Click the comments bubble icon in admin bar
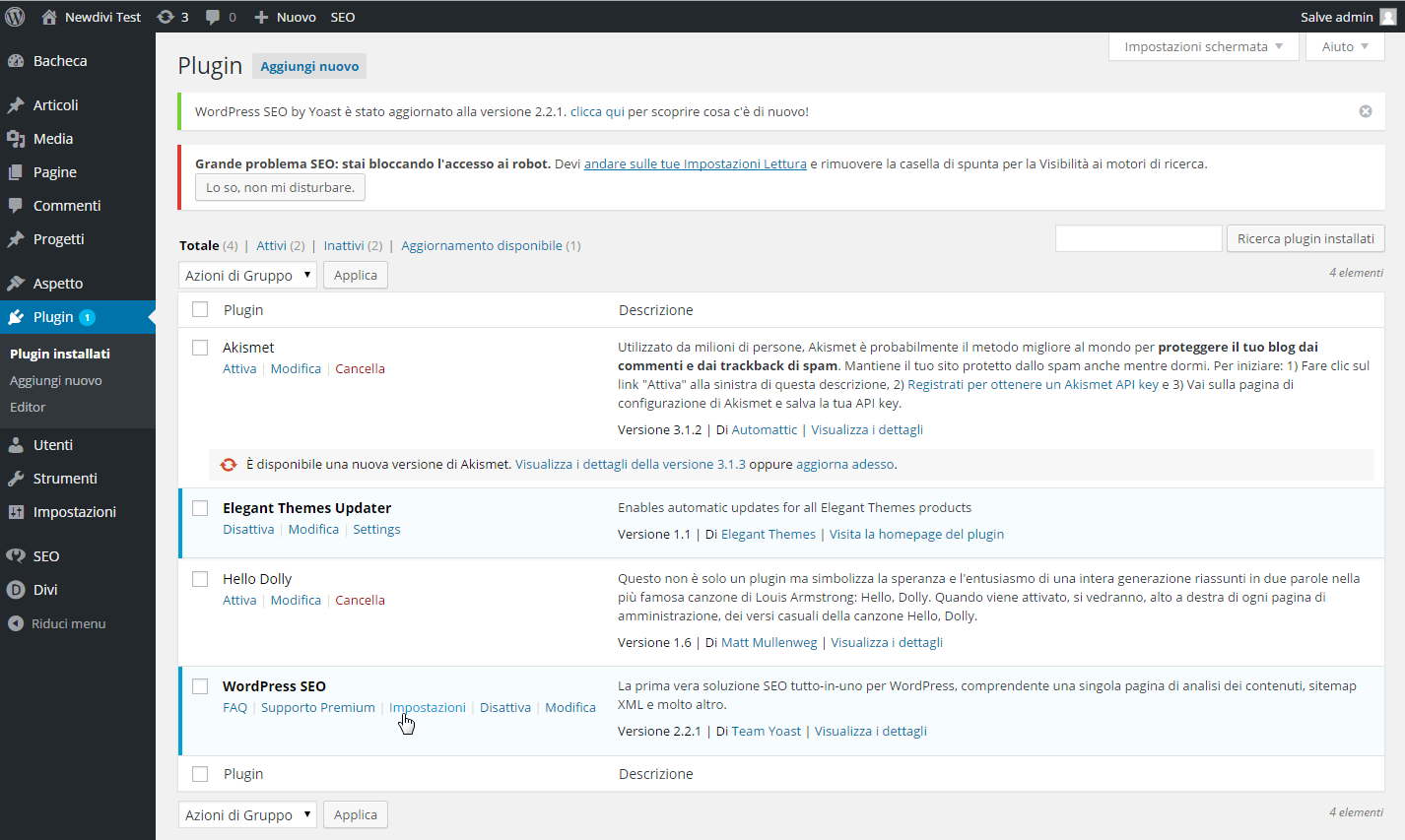This screenshot has width=1405, height=840. point(213,17)
